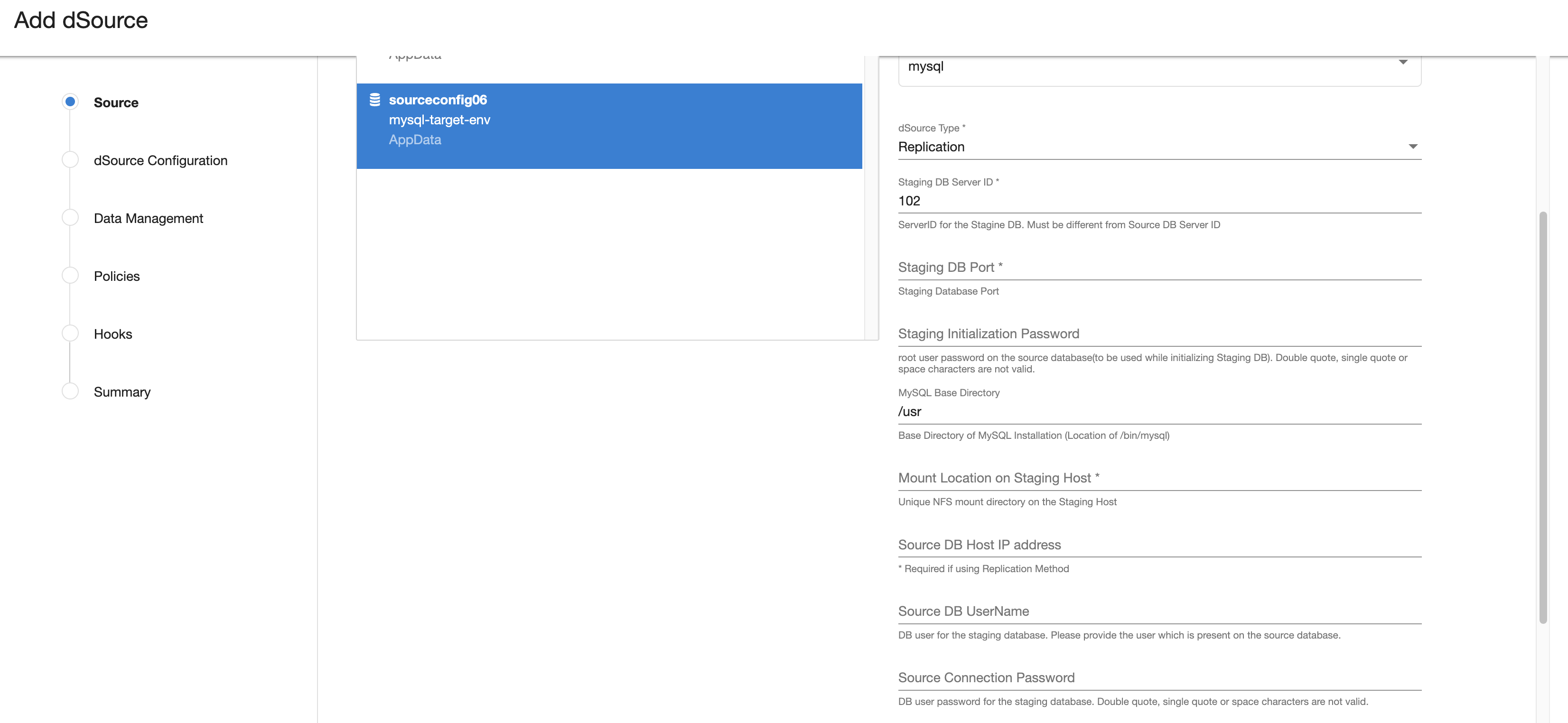
Task: Go to the Summary wizard step
Action: click(x=122, y=392)
